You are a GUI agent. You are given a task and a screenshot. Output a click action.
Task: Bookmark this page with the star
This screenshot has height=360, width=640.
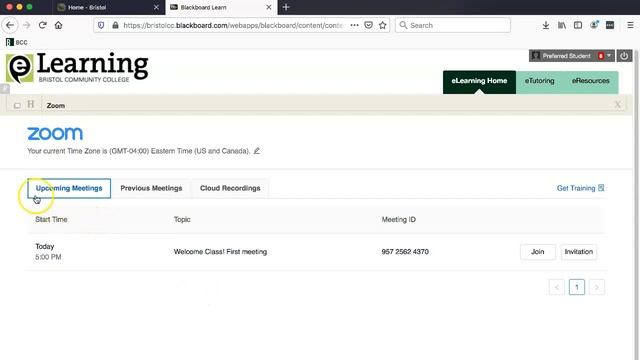click(x=382, y=25)
